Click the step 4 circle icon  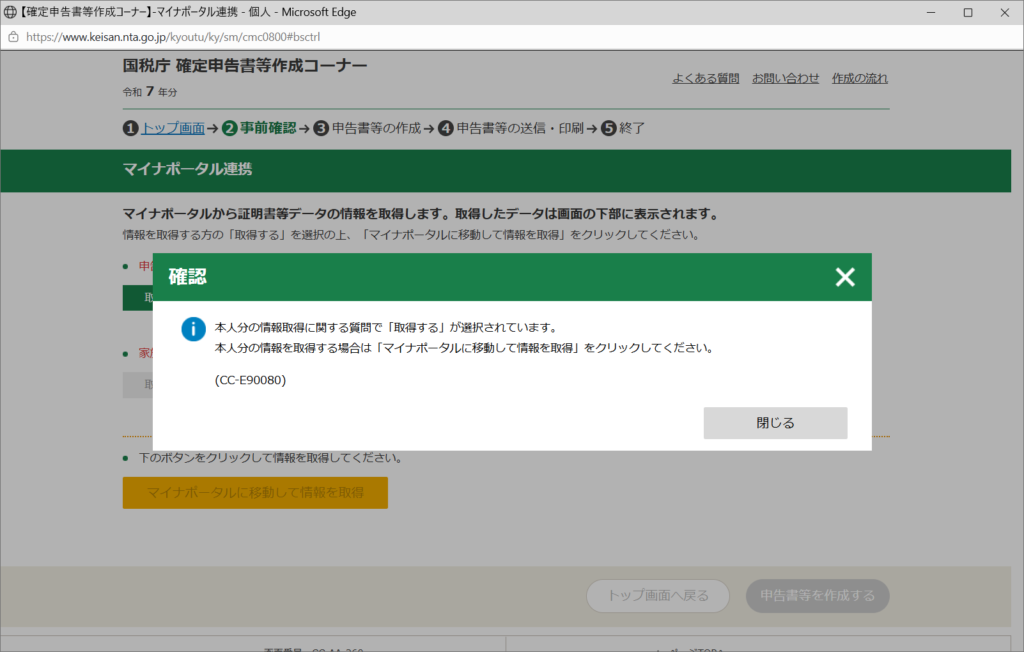tap(446, 128)
